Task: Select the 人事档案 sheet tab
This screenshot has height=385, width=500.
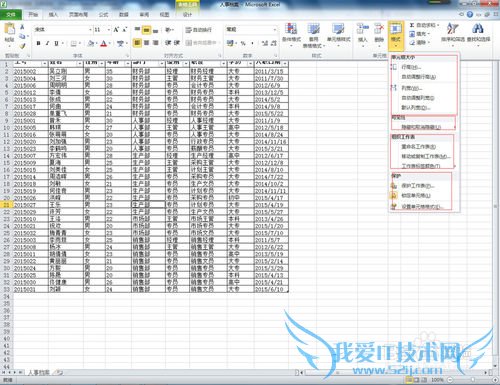Action: pyautogui.click(x=38, y=372)
